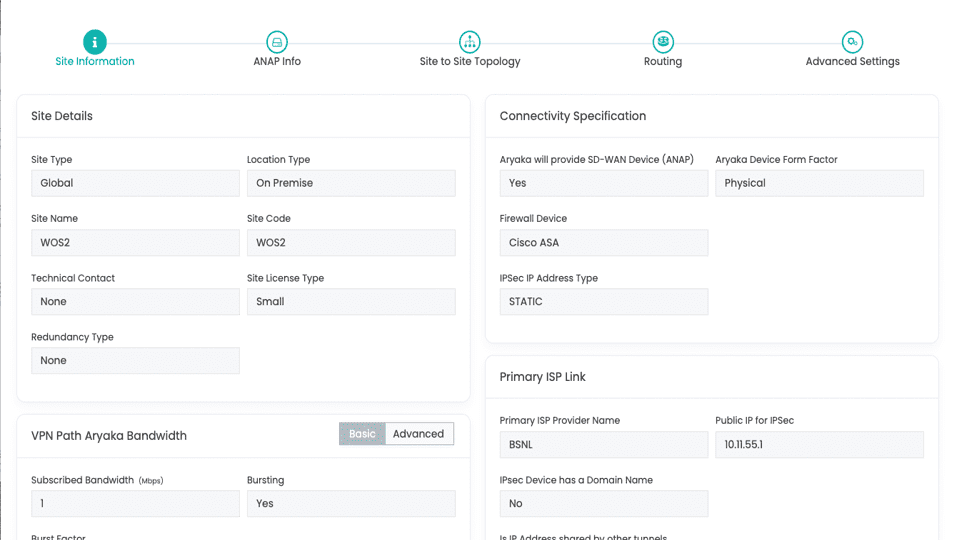Click the Site Information step icon

pos(94,42)
